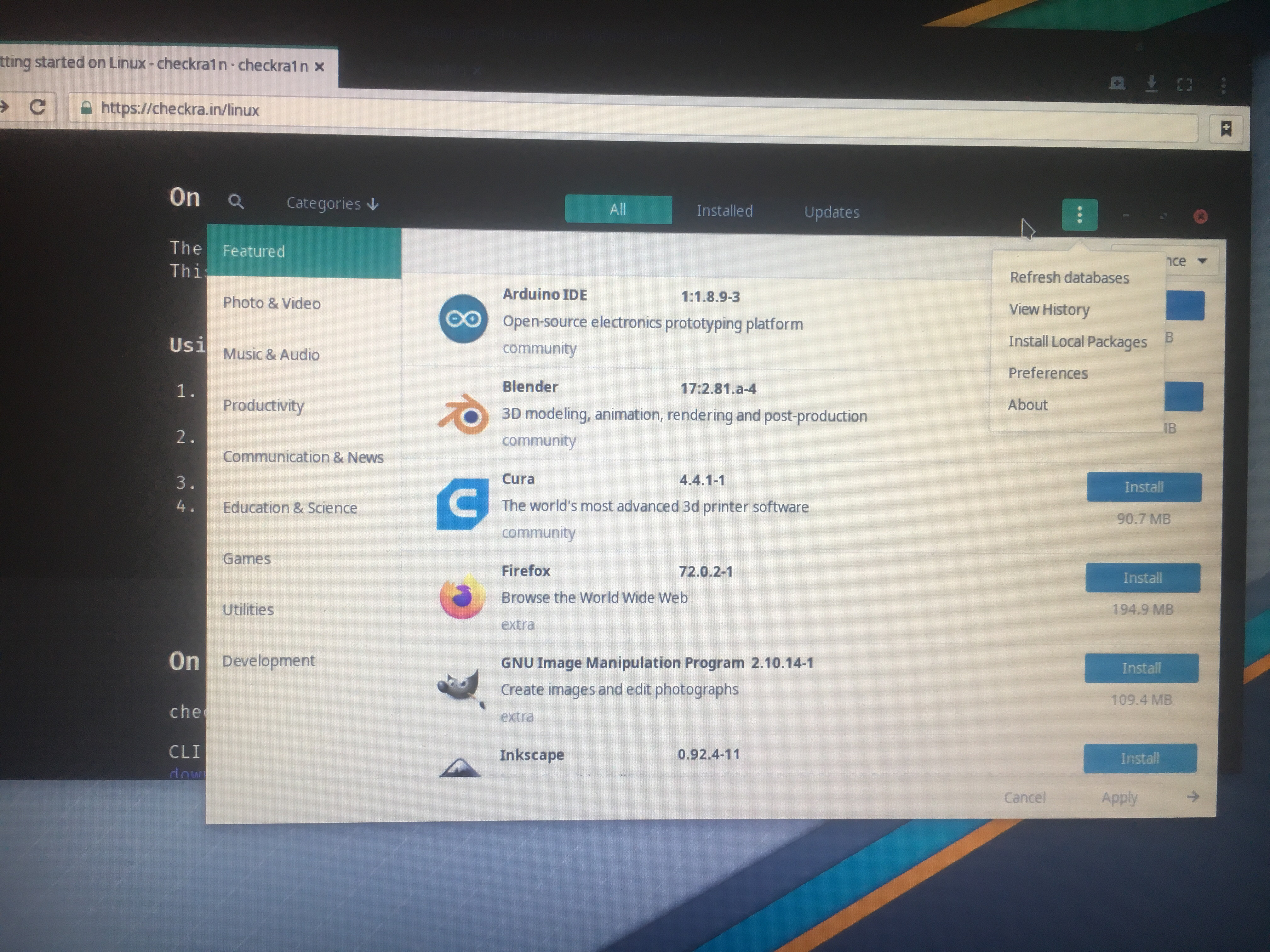The width and height of the screenshot is (1270, 952).
Task: Click the 'community' repo label under Cura
Action: coord(538,533)
